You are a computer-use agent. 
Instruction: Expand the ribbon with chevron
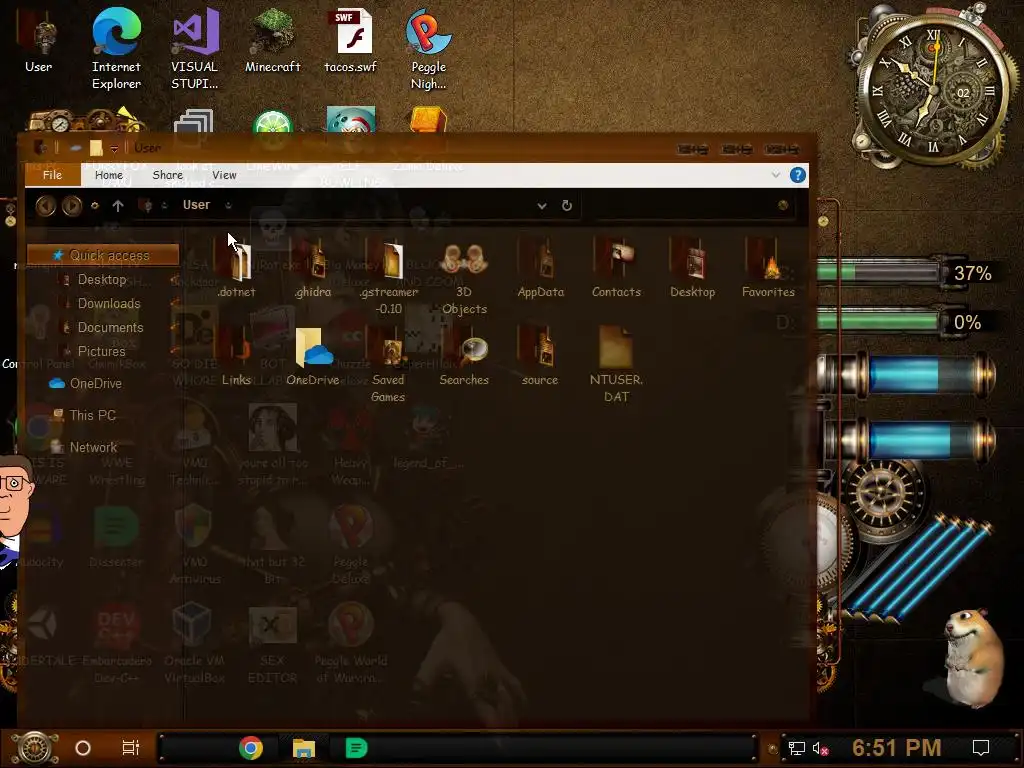pos(775,175)
